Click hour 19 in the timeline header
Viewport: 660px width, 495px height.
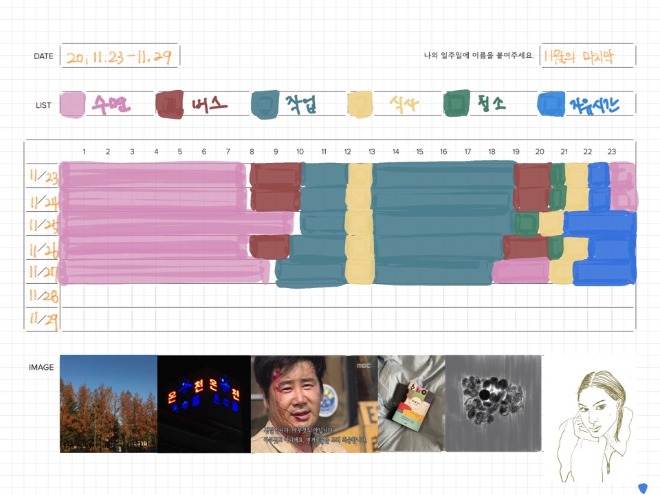click(516, 152)
